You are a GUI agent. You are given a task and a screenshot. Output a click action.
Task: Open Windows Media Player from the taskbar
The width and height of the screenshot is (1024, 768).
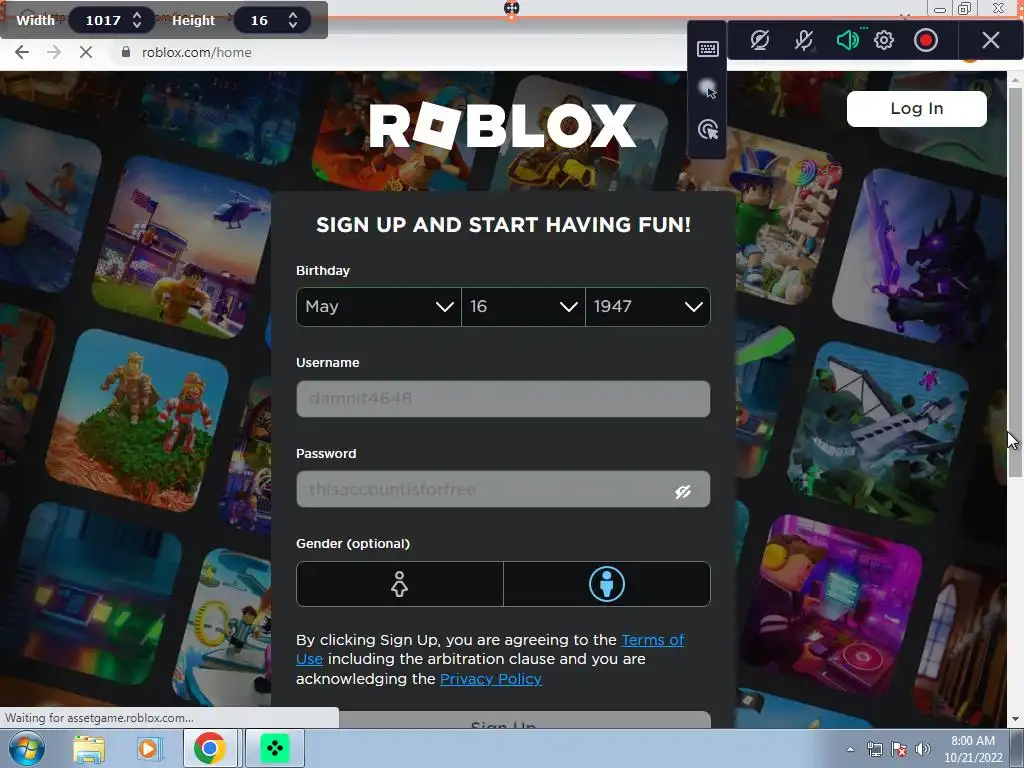coord(148,748)
